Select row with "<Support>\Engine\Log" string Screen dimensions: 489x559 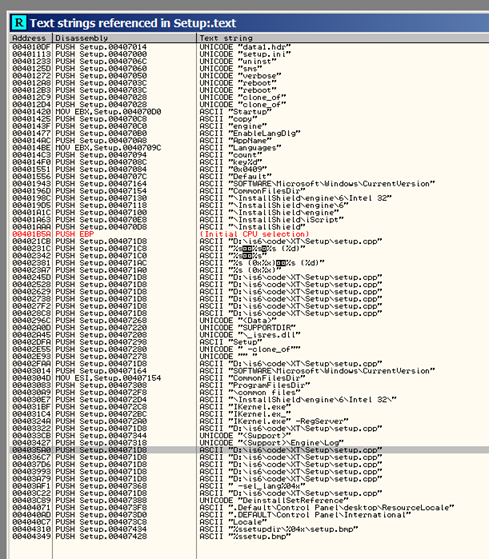(249, 443)
